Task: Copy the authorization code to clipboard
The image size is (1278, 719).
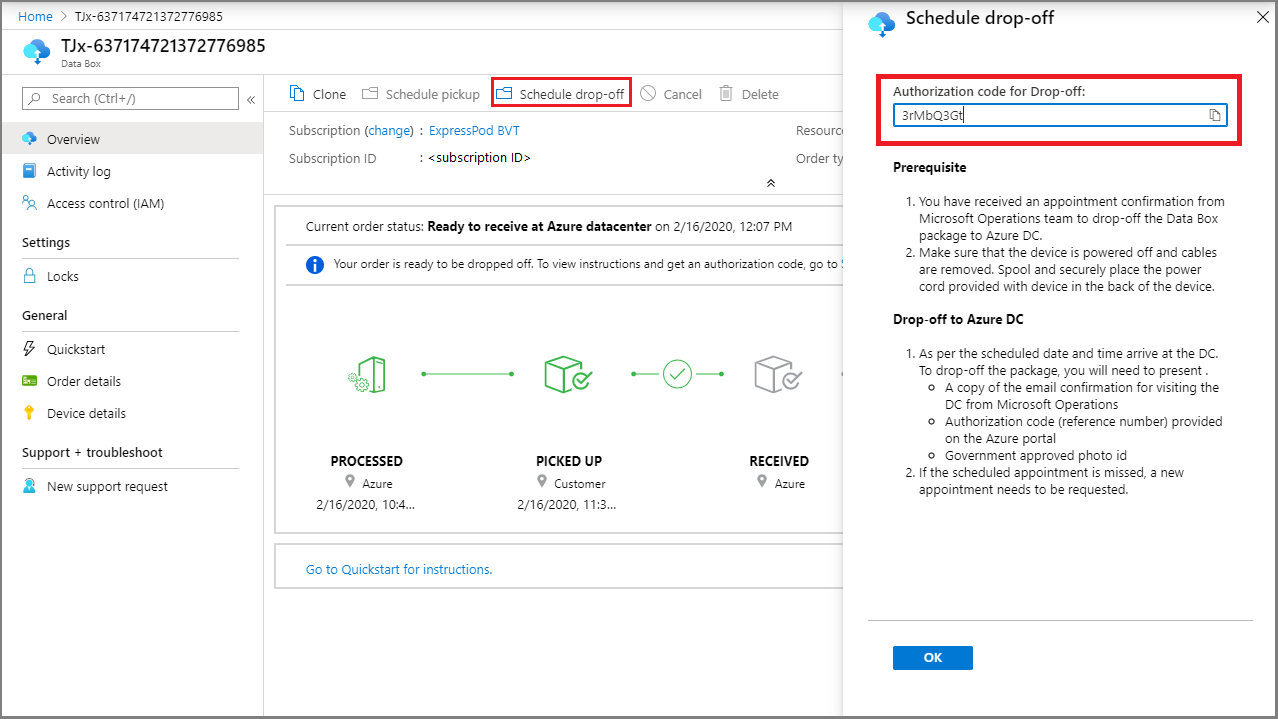Action: pos(1215,115)
